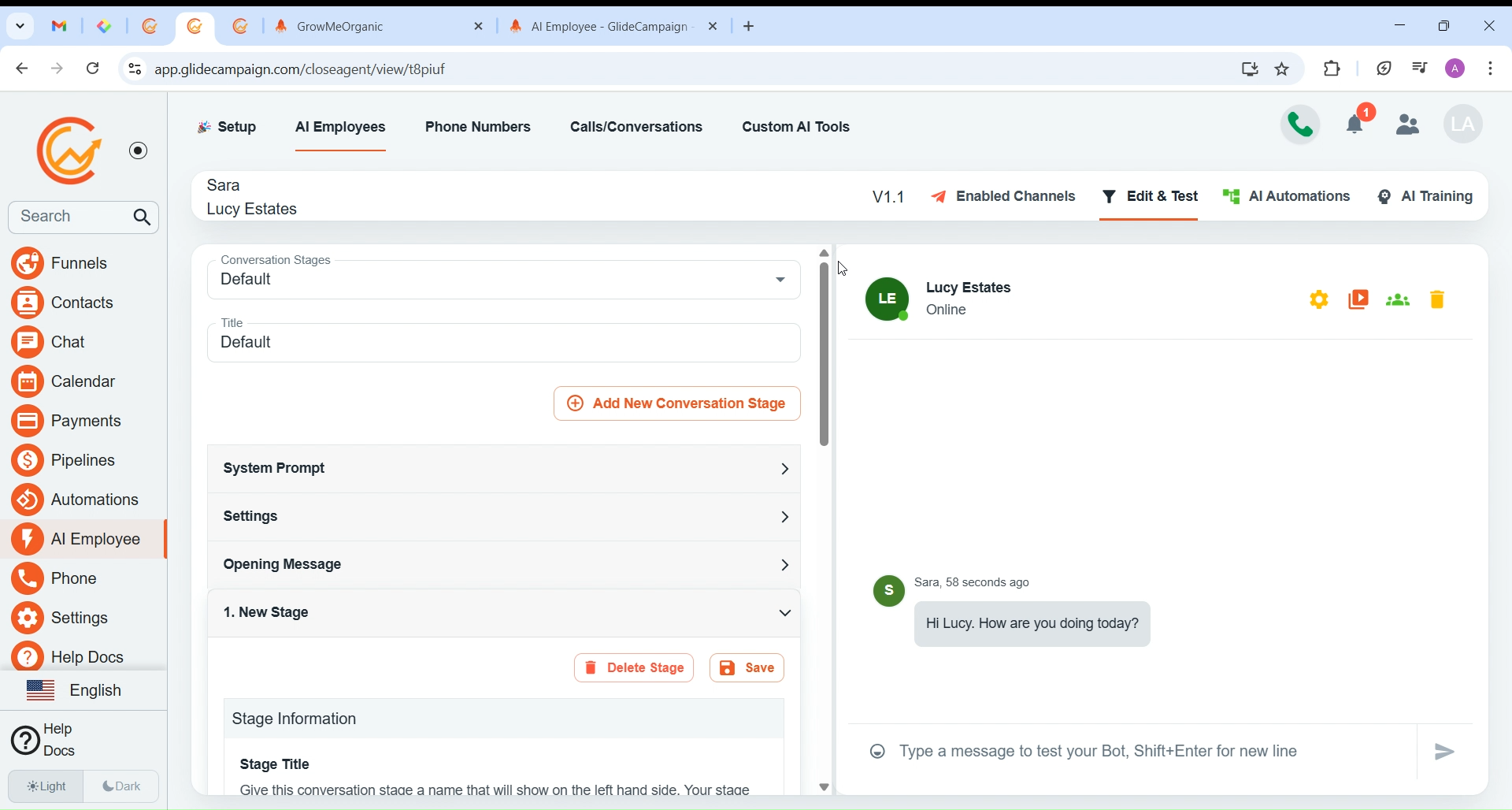This screenshot has height=810, width=1512.
Task: Toggle the sidebar collapse radio icon
Action: point(139,150)
